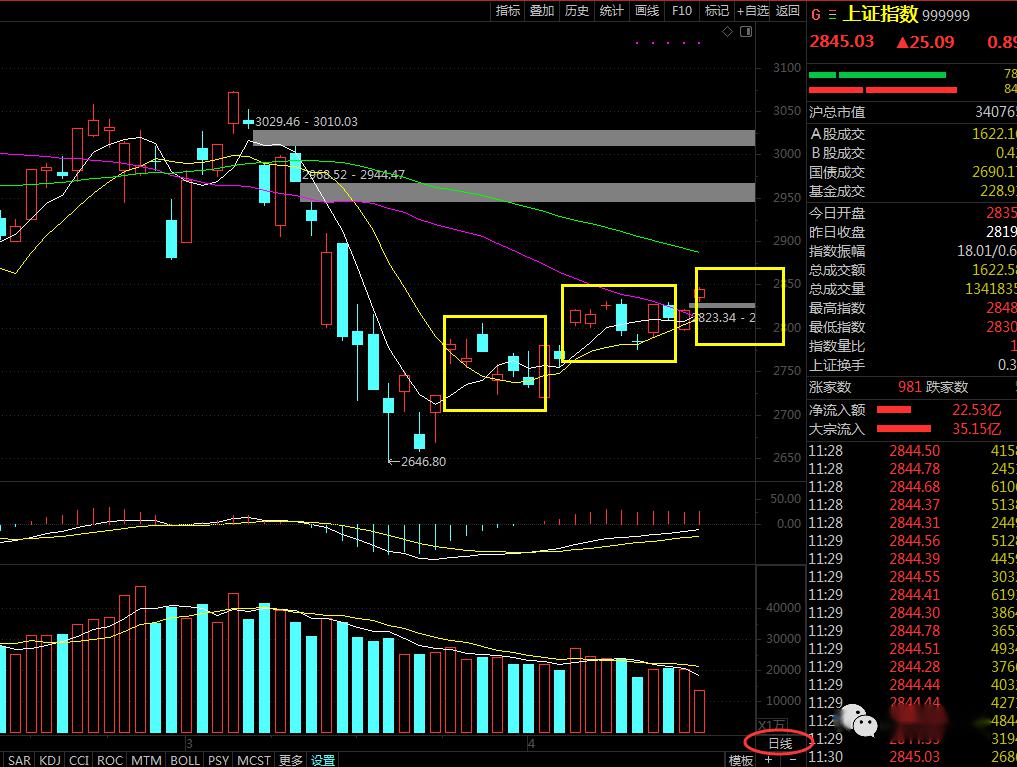Zoom in chart with the plus button
Screen dimensions: 1017x767
[768, 760]
